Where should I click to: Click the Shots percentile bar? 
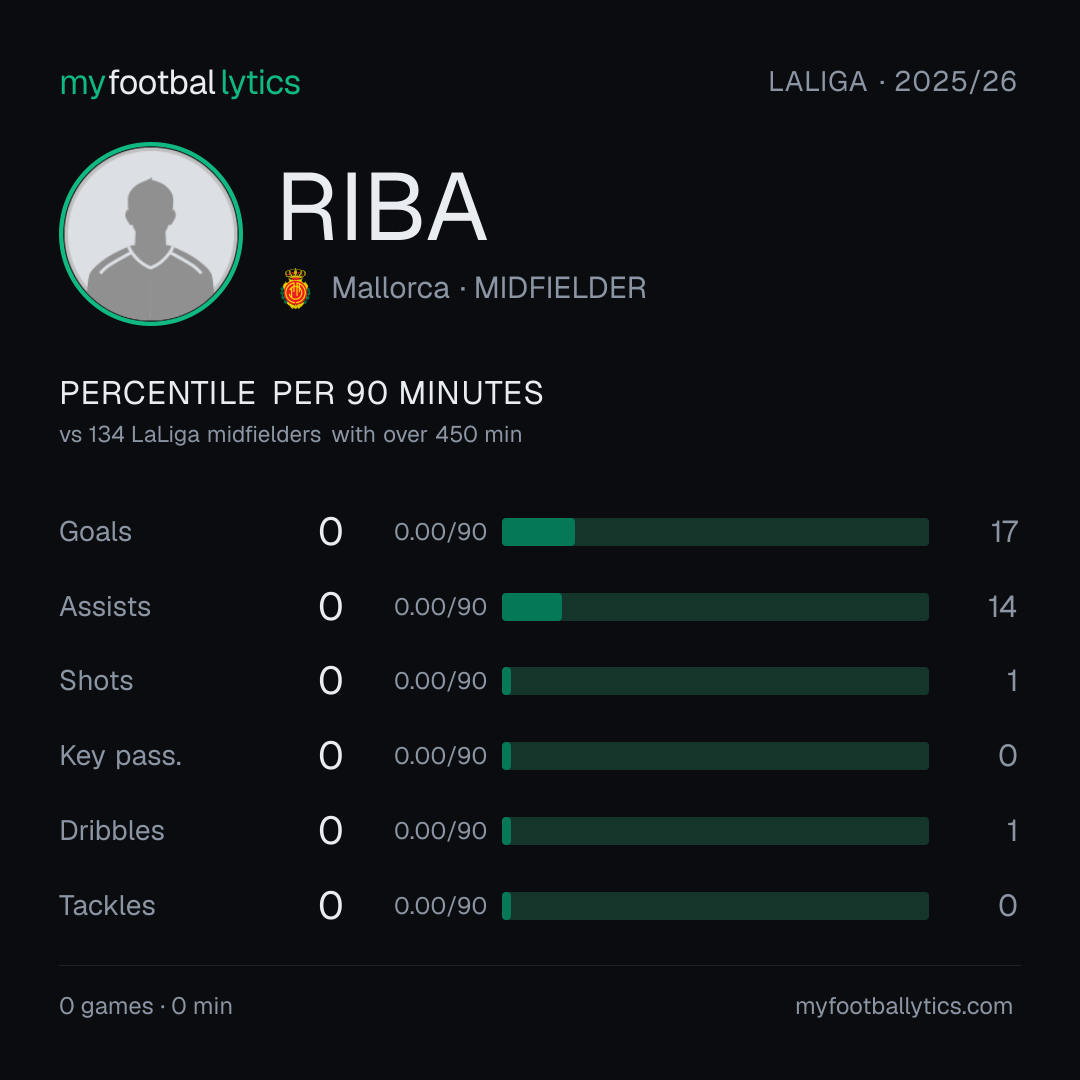[715, 681]
